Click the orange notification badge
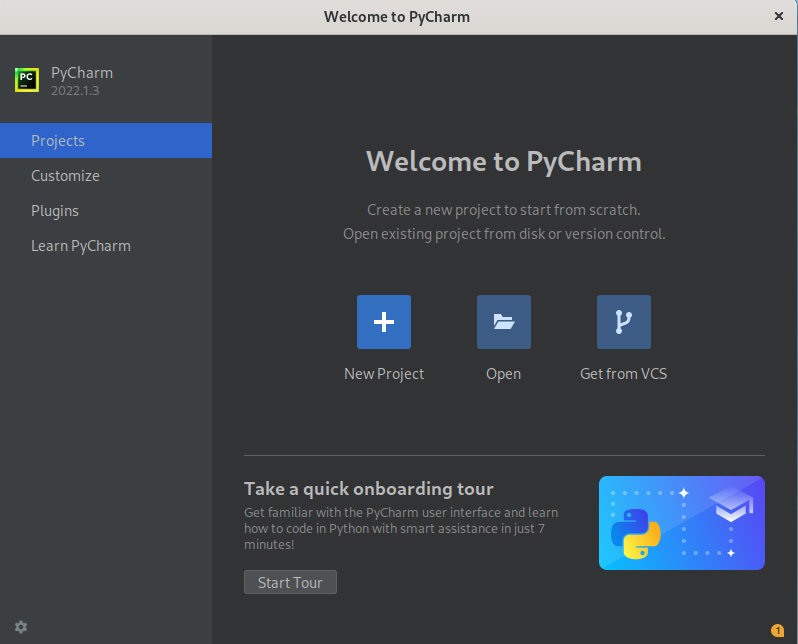The height and width of the screenshot is (644, 798). [777, 630]
